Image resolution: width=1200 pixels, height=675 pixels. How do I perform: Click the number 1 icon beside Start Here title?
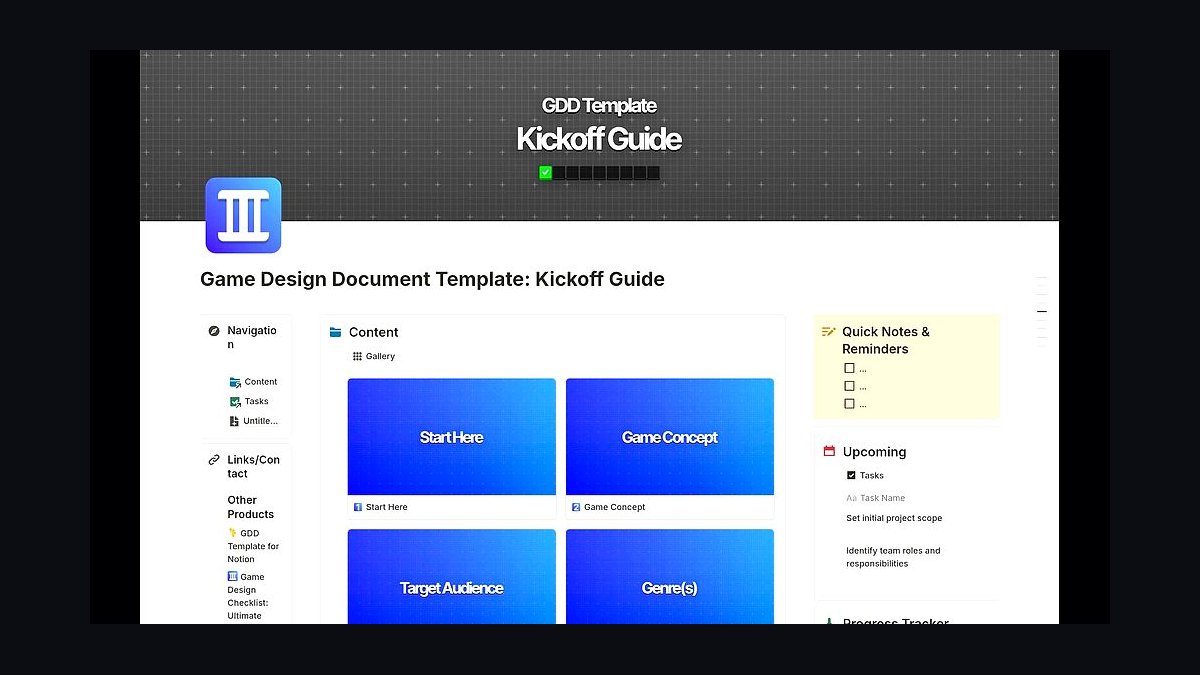(x=358, y=507)
